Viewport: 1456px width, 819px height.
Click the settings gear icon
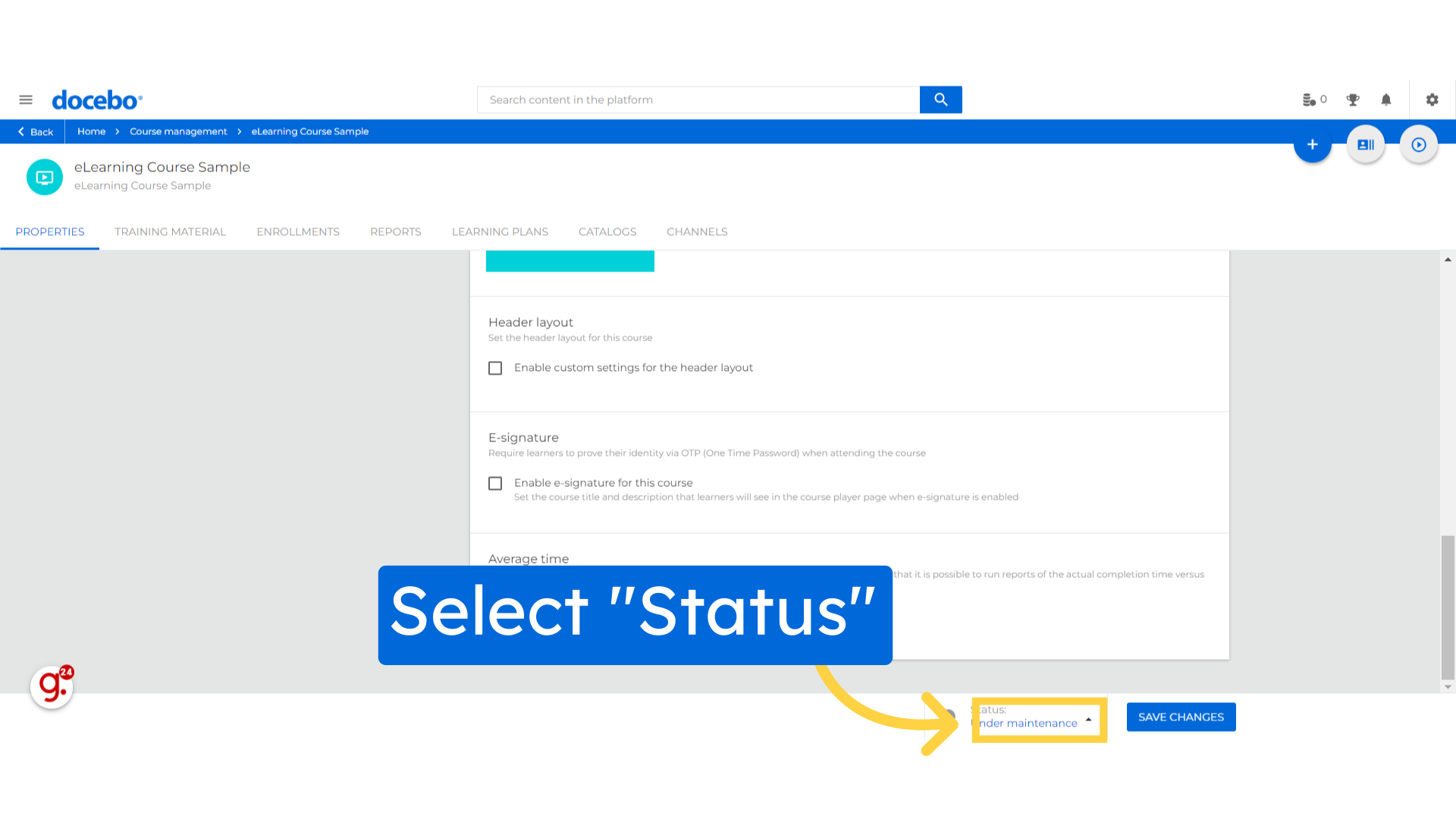click(x=1432, y=99)
